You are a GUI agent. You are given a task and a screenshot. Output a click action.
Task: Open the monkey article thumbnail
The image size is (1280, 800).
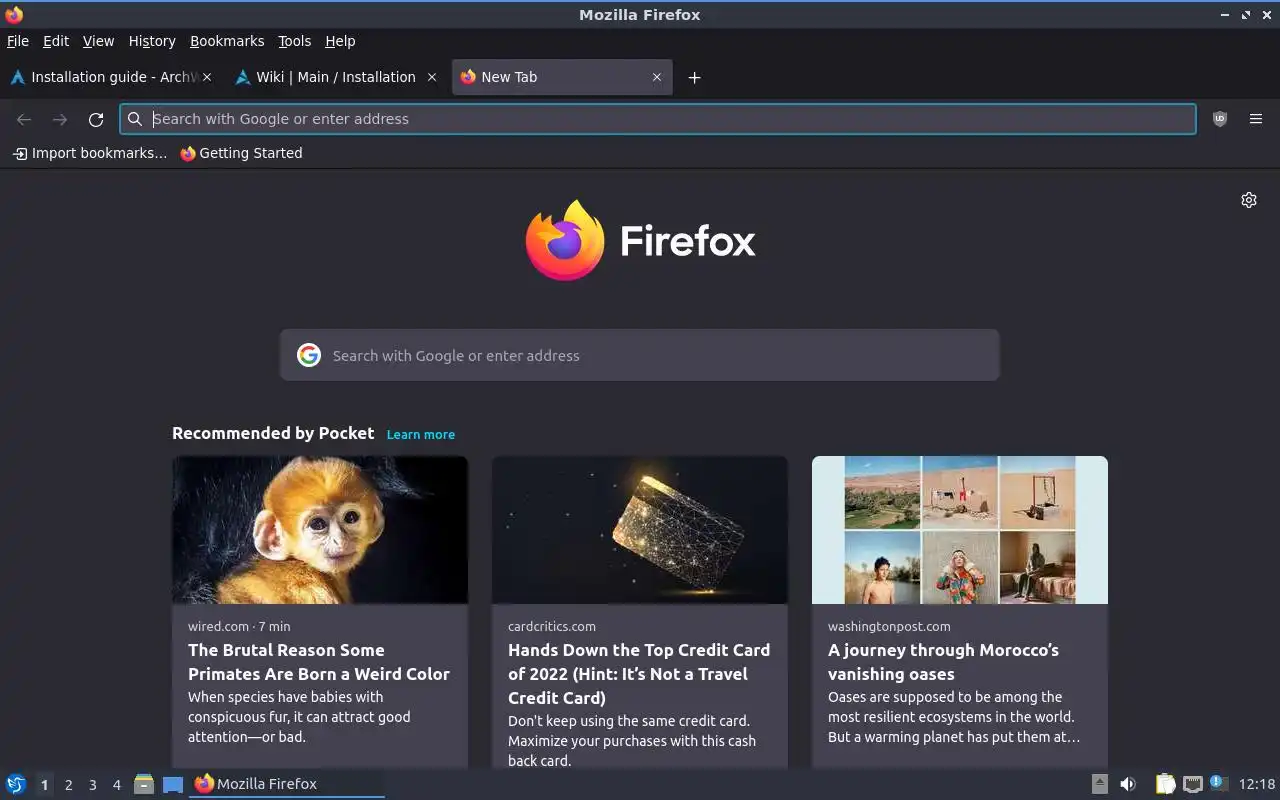pos(320,530)
